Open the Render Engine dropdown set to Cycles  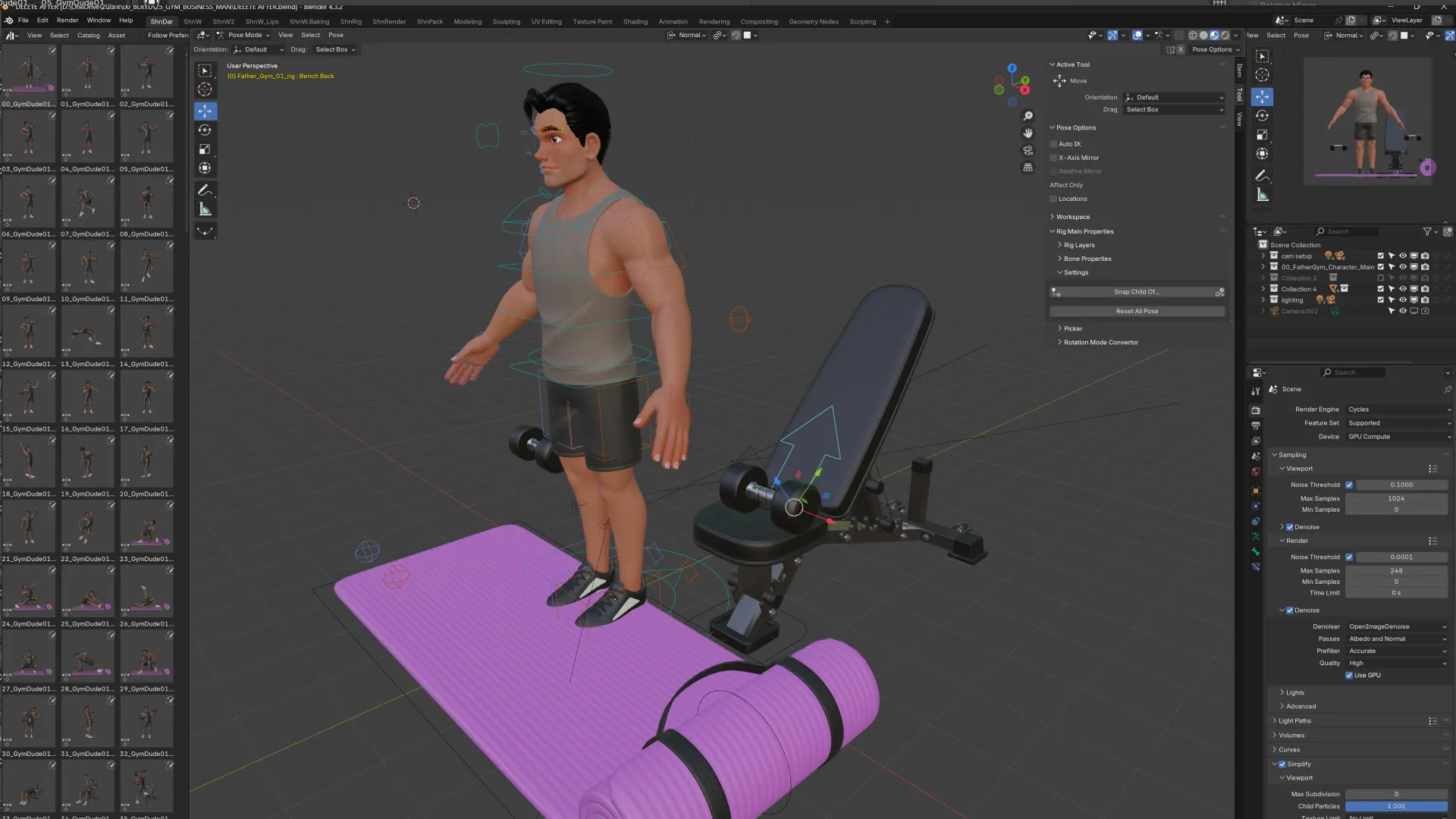pyautogui.click(x=1398, y=409)
